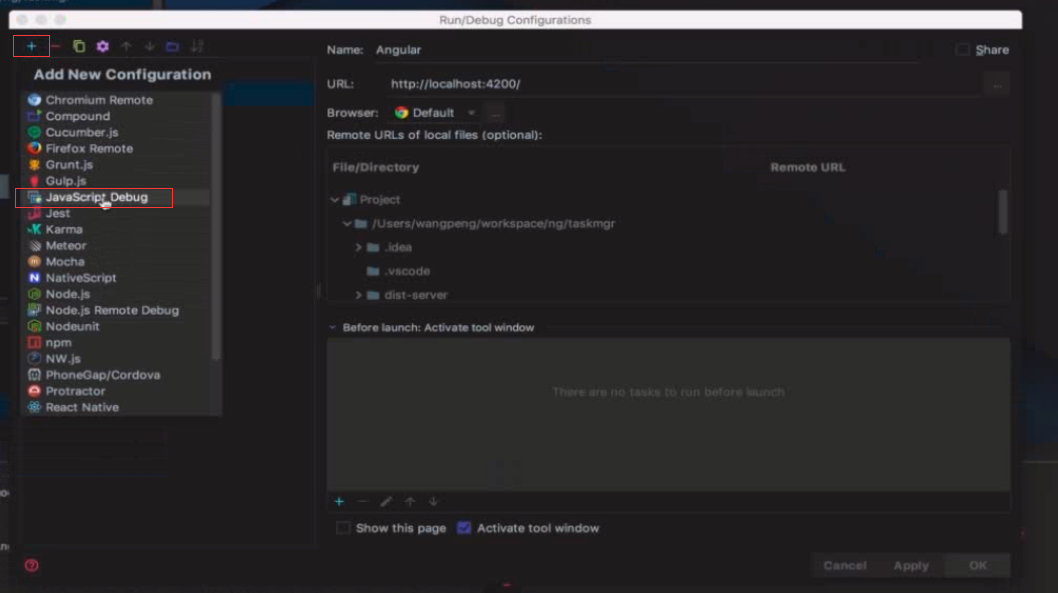The image size is (1058, 593).
Task: Expand the .idea folder
Action: click(x=358, y=248)
